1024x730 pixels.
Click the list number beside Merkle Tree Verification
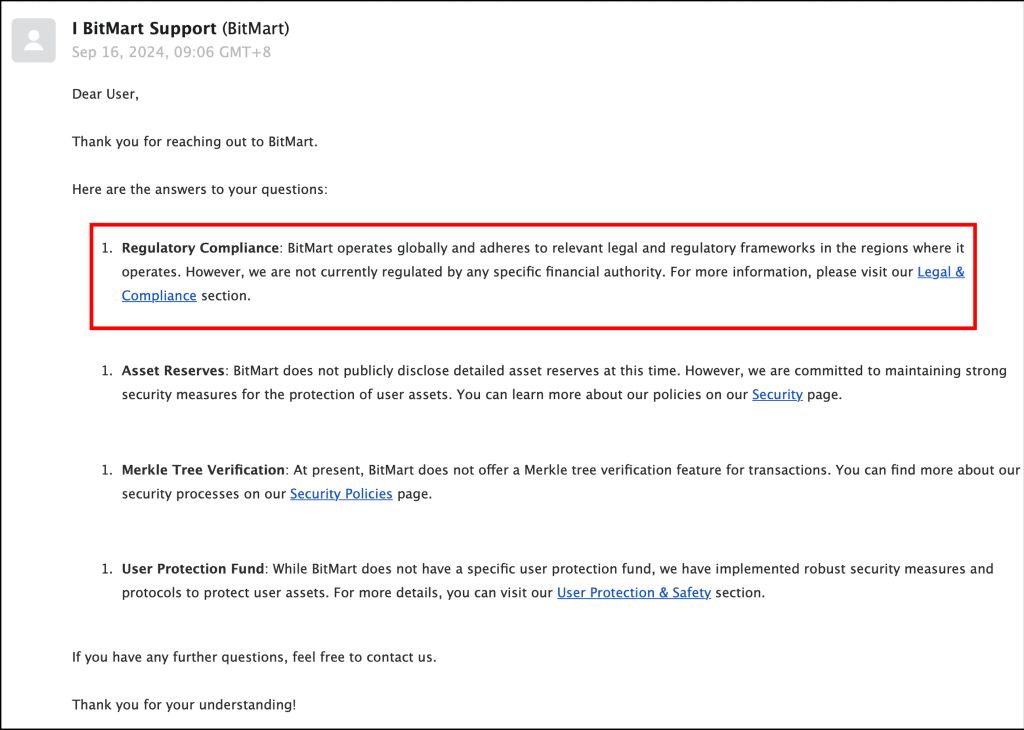(107, 470)
